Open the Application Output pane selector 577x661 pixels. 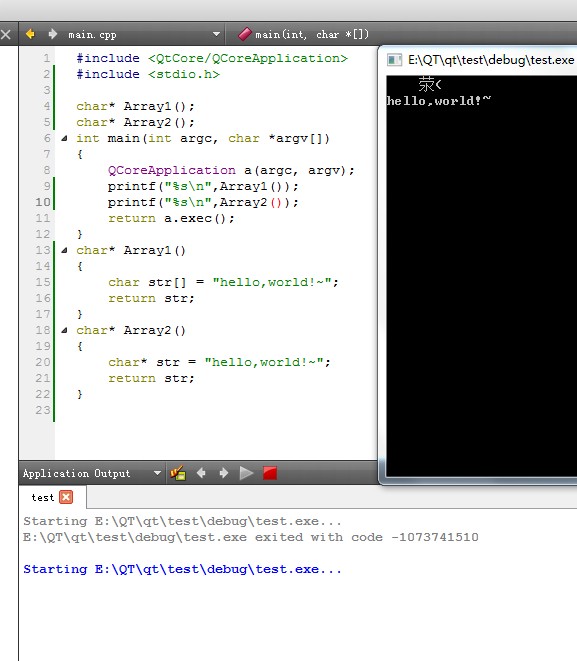(x=157, y=473)
